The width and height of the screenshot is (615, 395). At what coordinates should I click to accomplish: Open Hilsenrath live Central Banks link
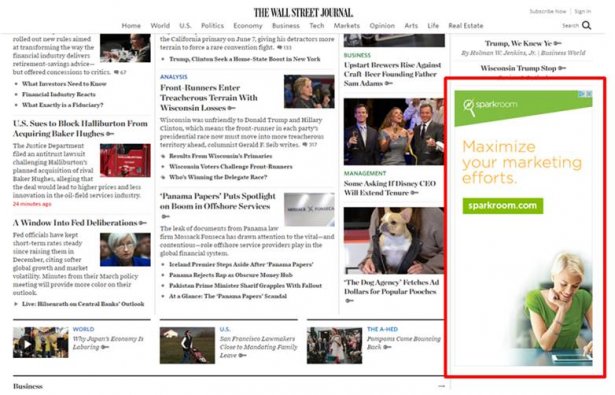coord(83,304)
